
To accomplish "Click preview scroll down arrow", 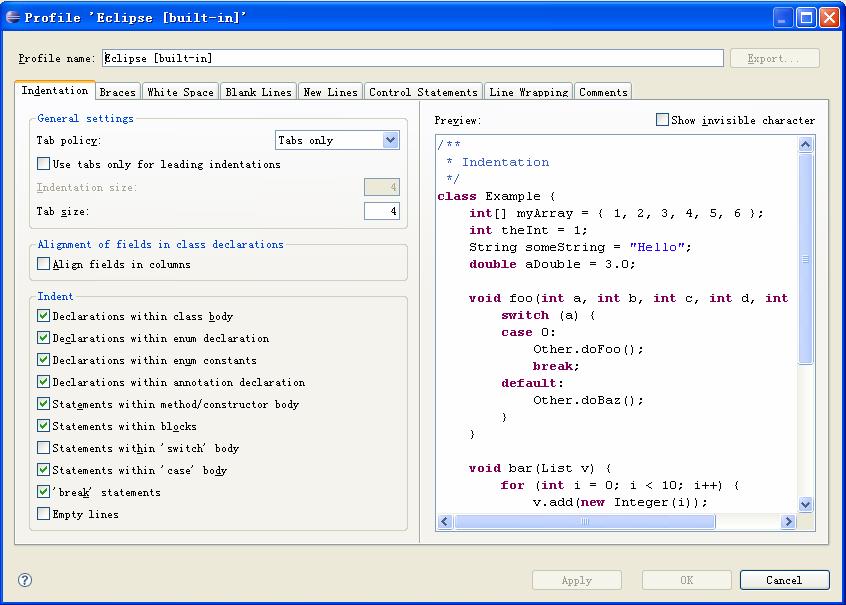I will (x=806, y=504).
